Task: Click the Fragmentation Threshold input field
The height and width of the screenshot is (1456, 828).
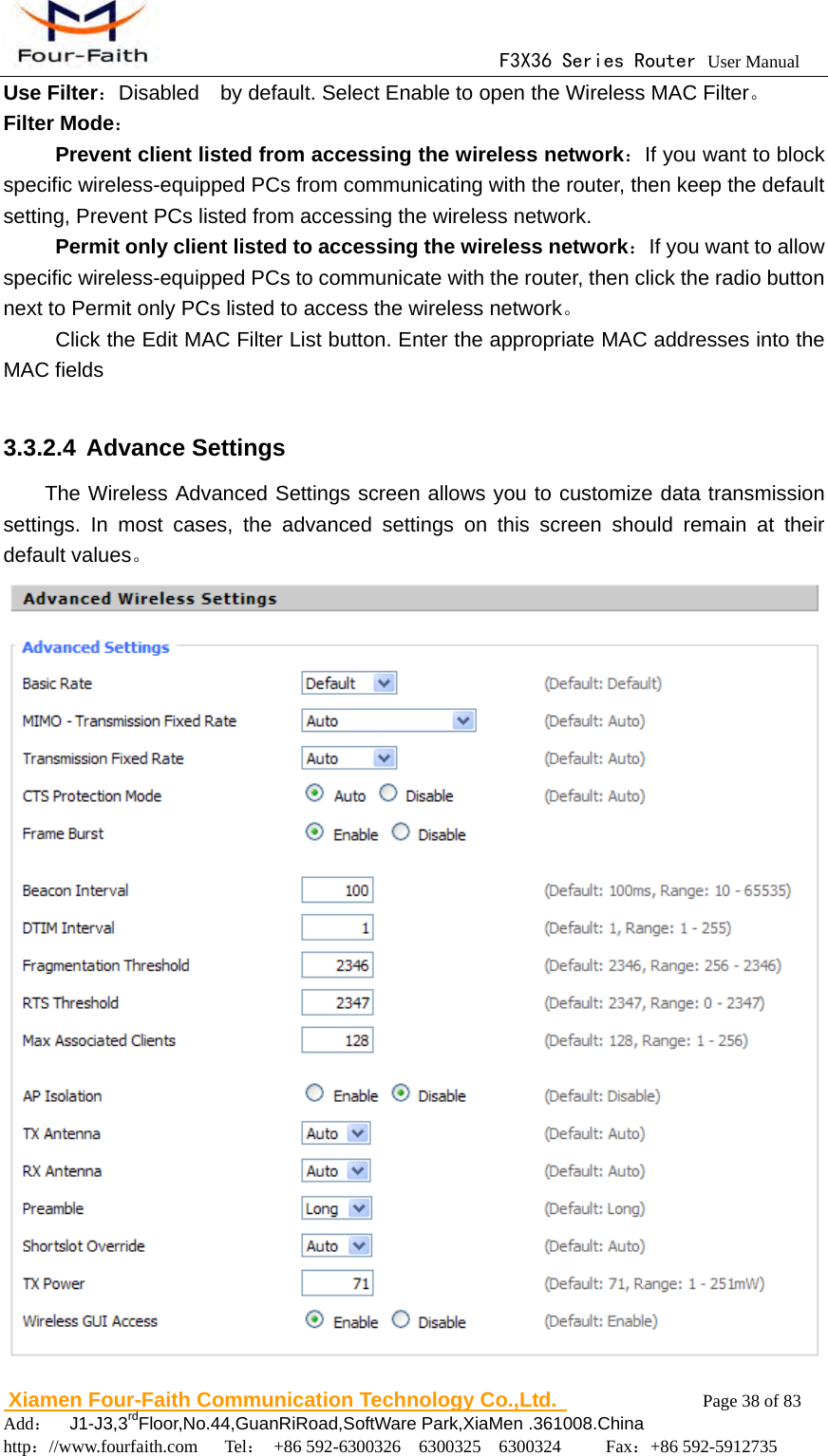Action: [337, 963]
